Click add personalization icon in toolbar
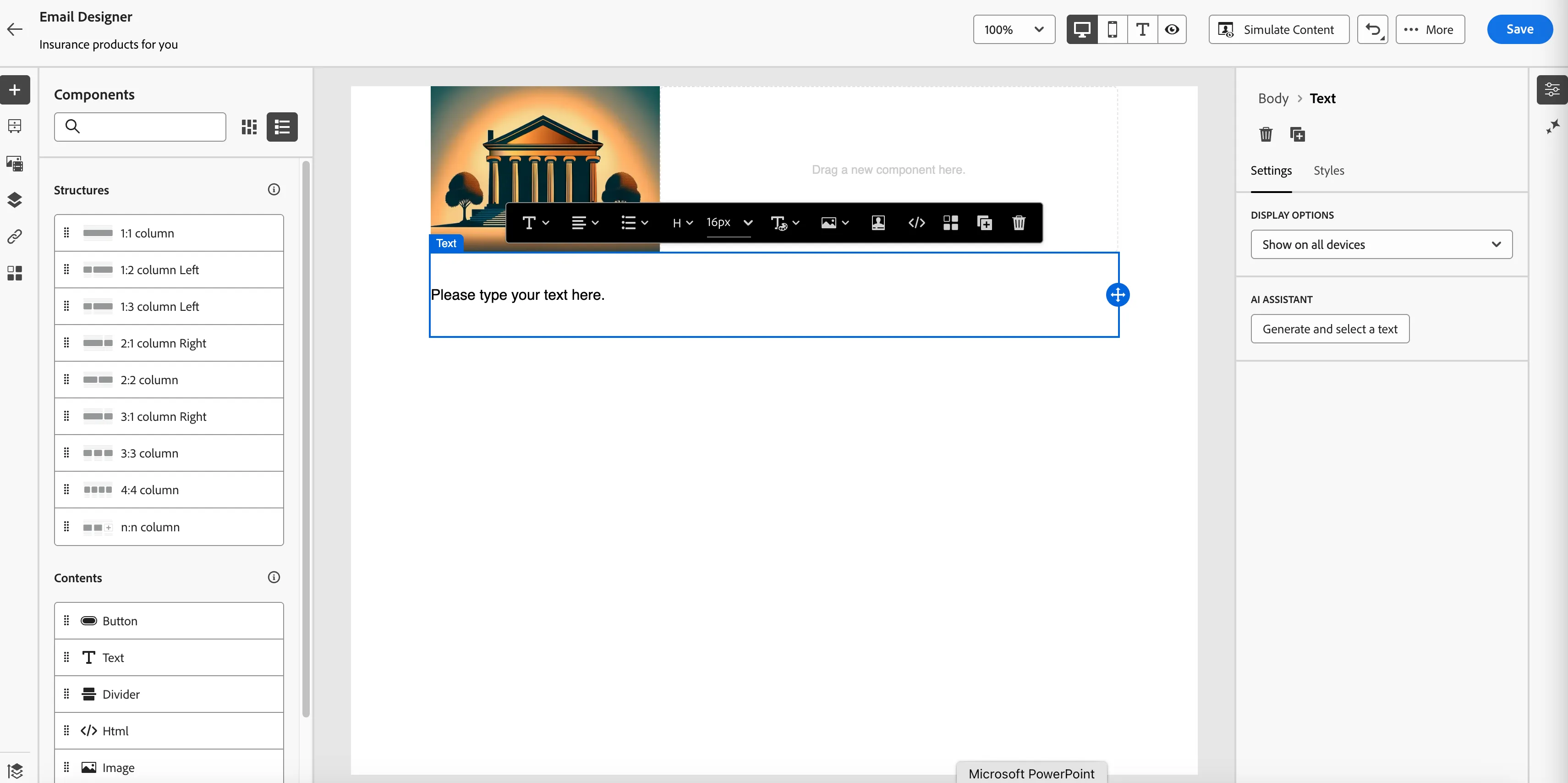 pos(878,223)
